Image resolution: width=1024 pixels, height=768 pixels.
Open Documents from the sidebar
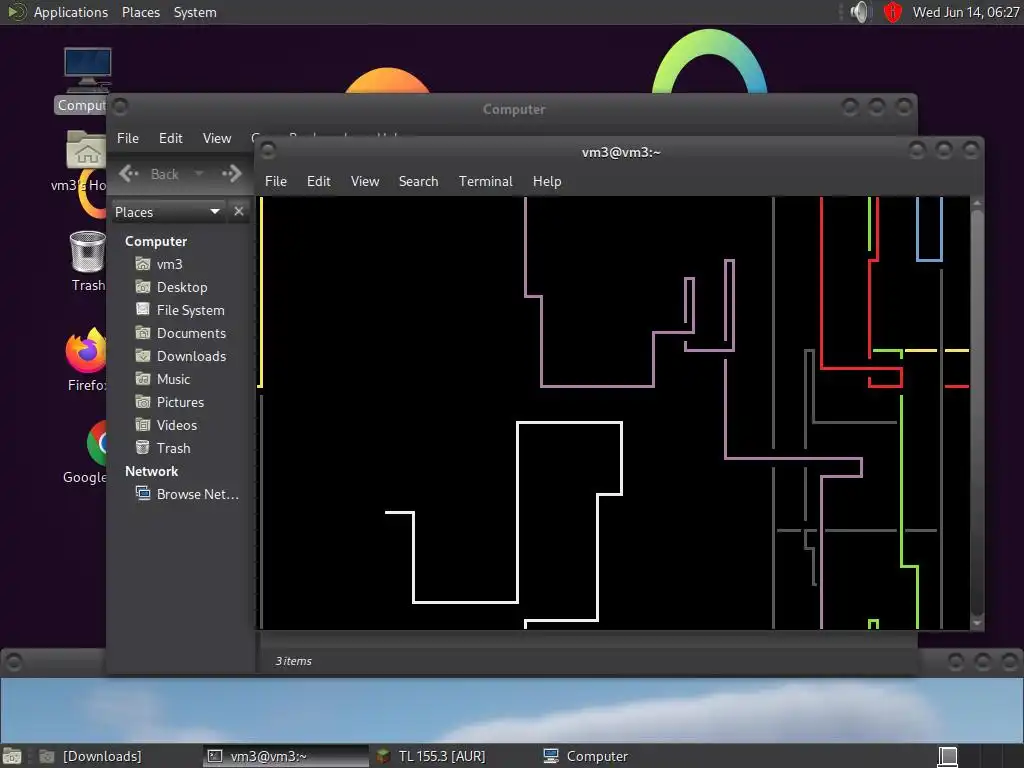[x=191, y=333]
